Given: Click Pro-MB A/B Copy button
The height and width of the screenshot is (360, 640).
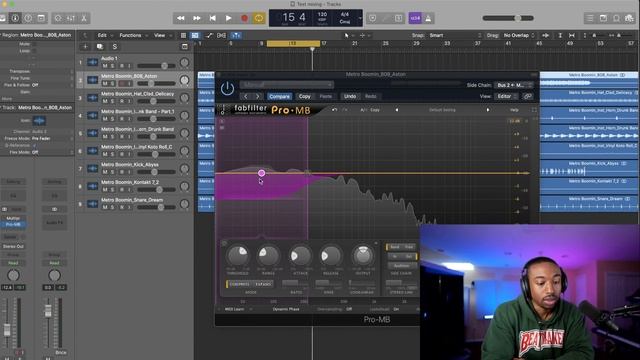Looking at the screenshot, I should pyautogui.click(x=370, y=110).
